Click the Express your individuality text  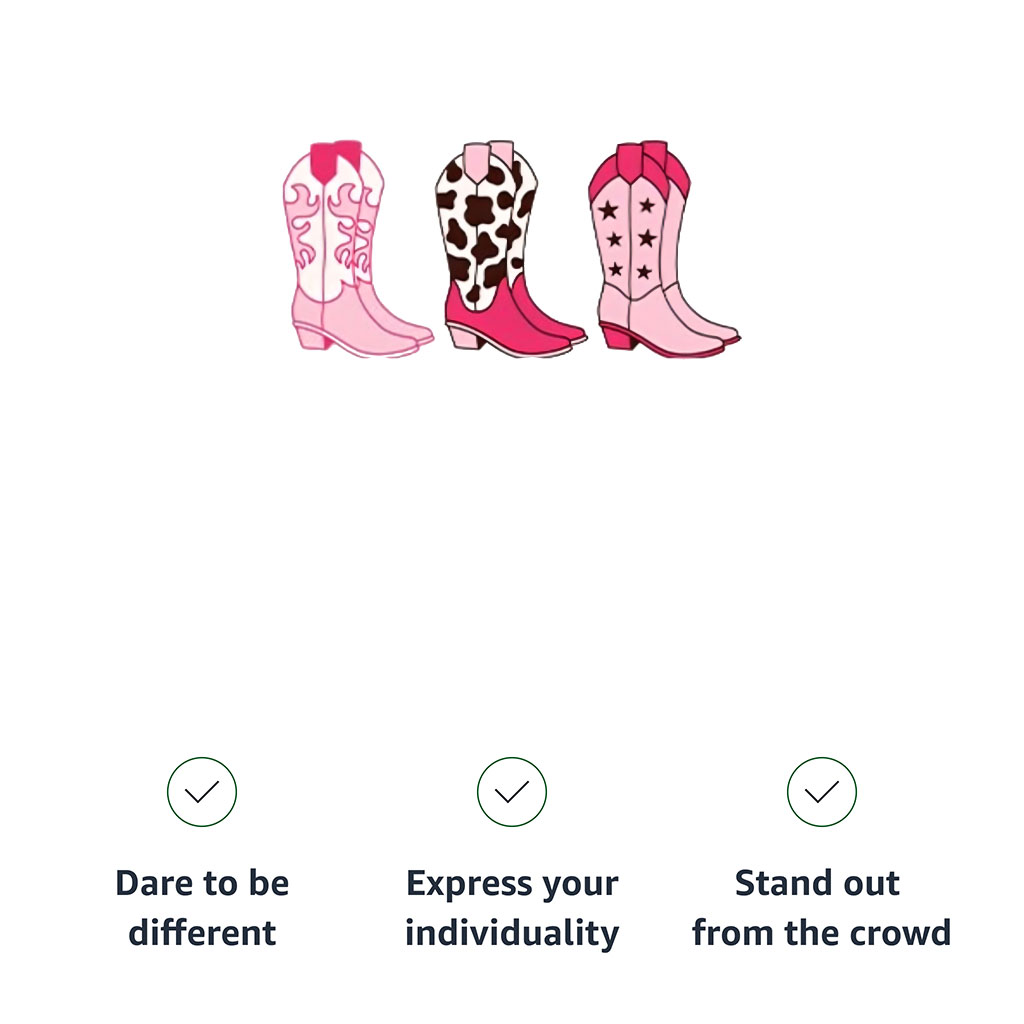(512, 909)
